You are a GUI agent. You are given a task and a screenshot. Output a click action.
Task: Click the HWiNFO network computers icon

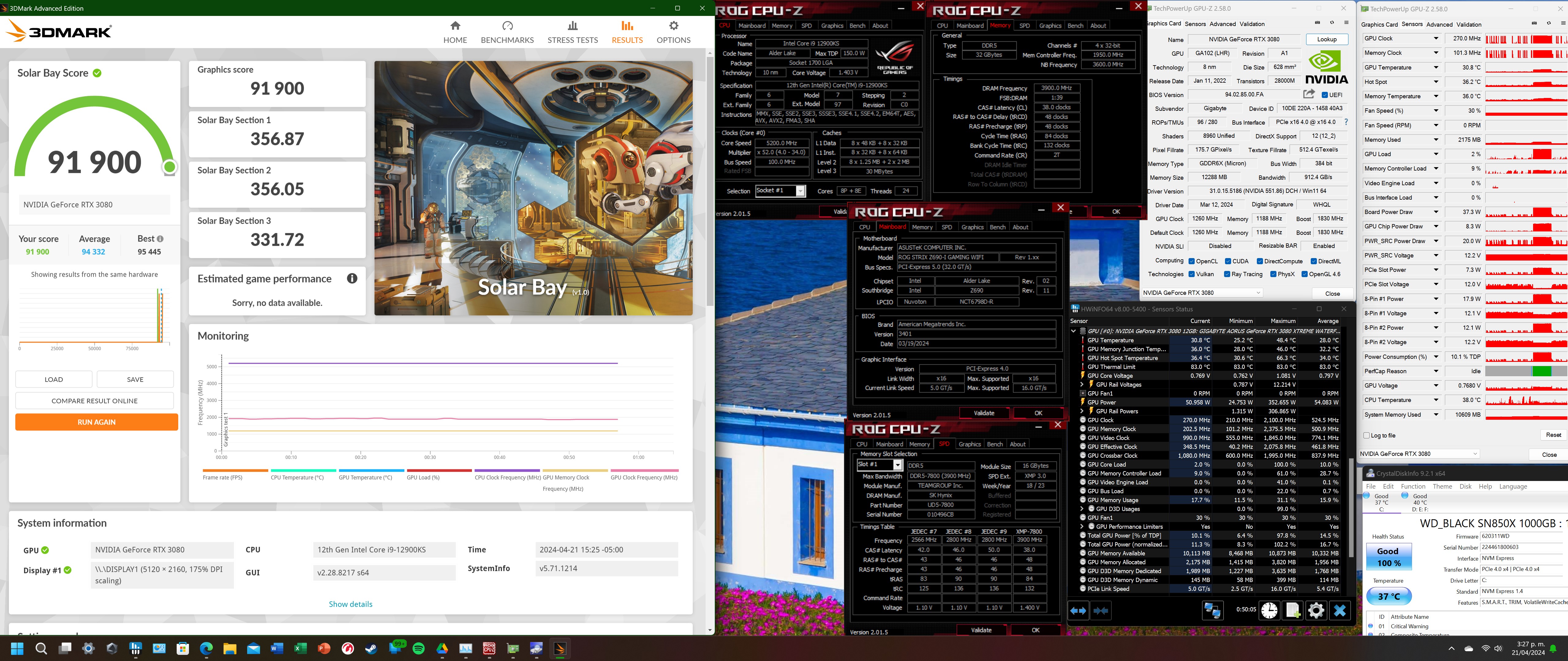coord(1212,610)
